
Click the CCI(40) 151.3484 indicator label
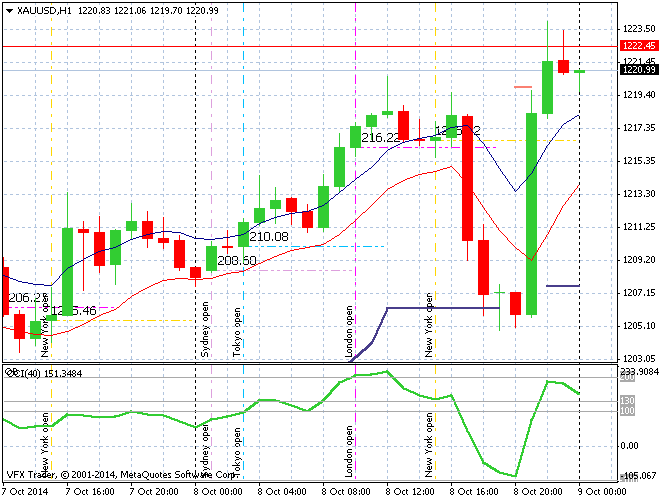pos(43,373)
